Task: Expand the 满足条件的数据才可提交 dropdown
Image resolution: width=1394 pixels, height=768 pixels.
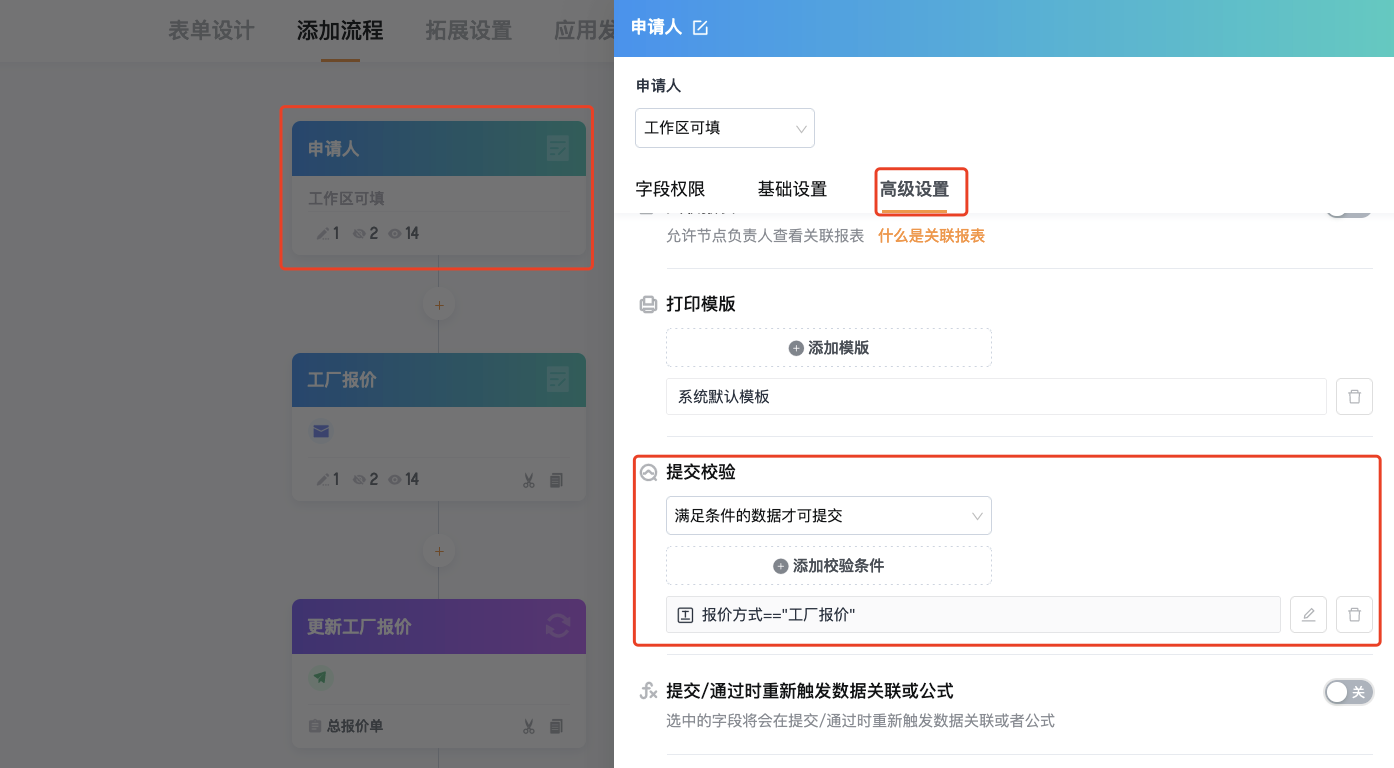Action: click(829, 516)
